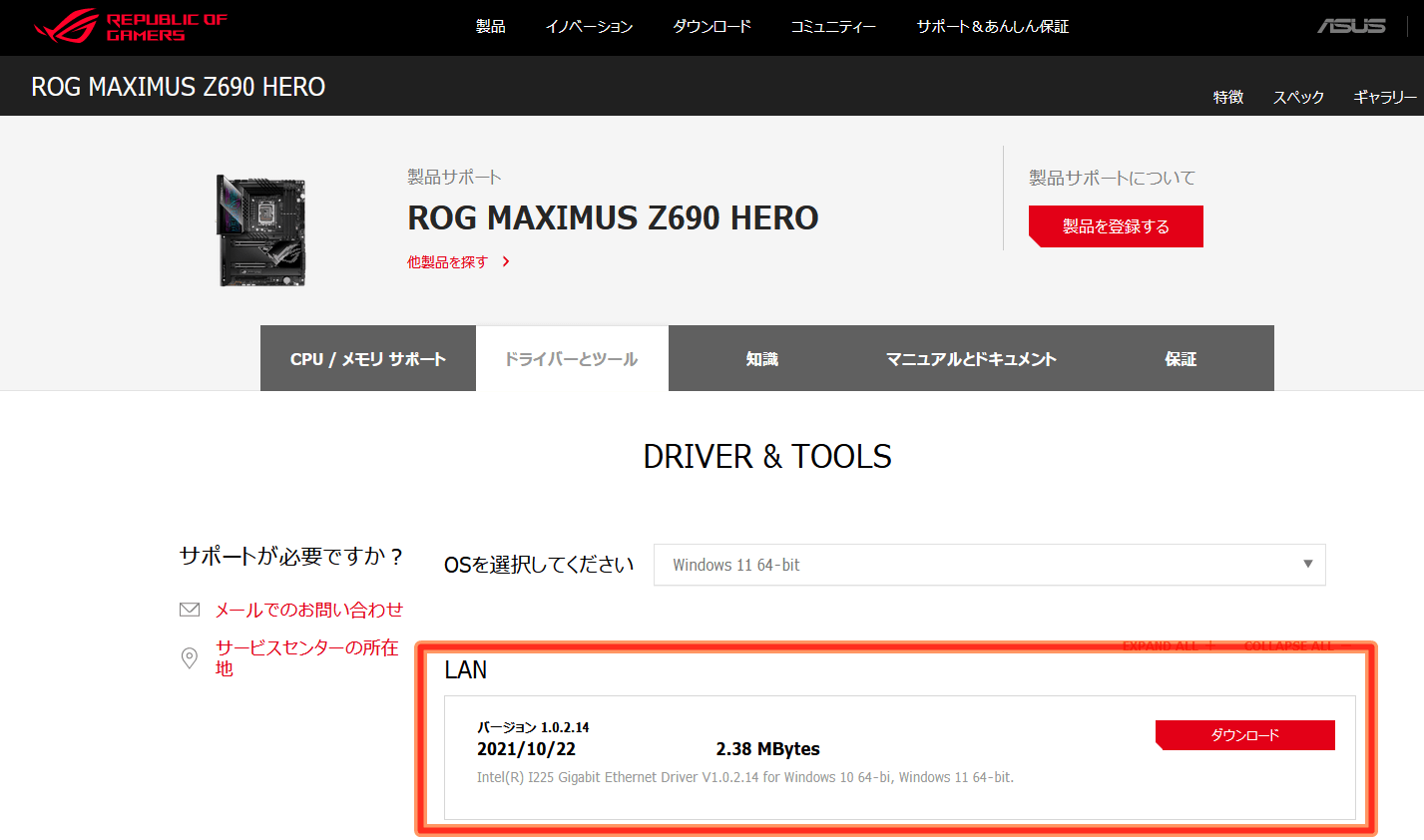Click the location pin service center icon
The image size is (1424, 840).
click(190, 657)
